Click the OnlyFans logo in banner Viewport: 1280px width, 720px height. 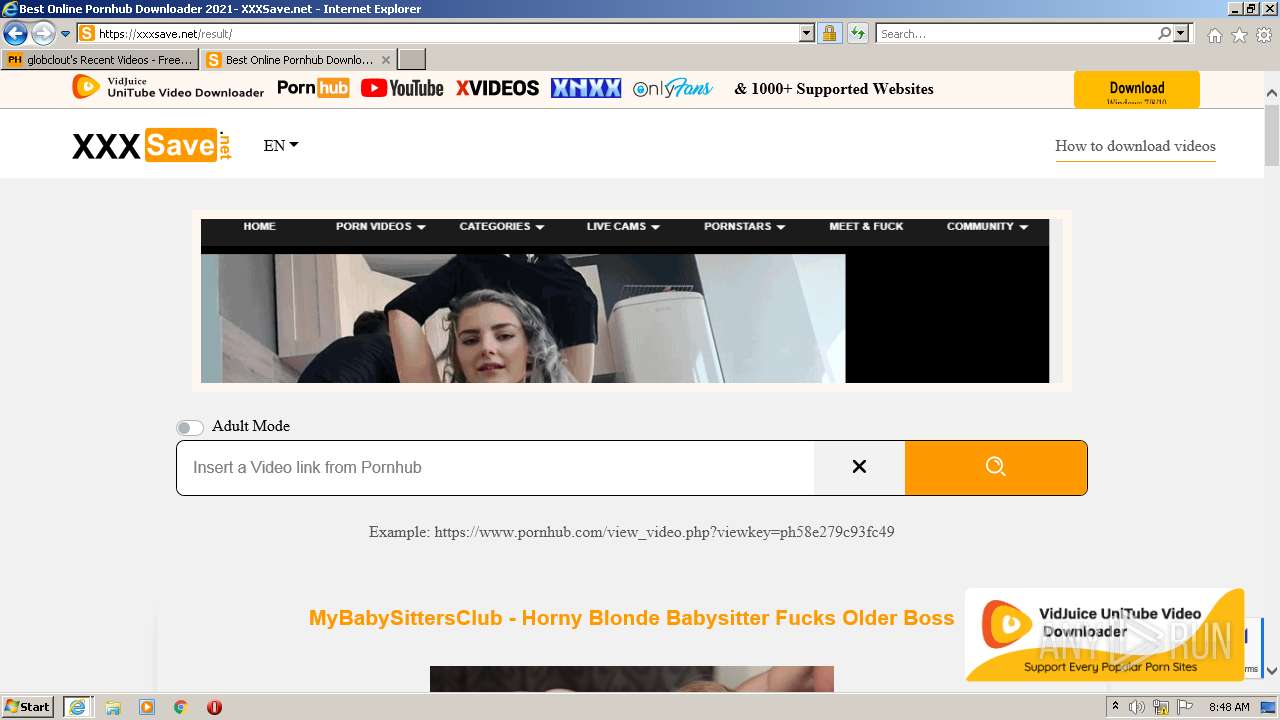[673, 88]
